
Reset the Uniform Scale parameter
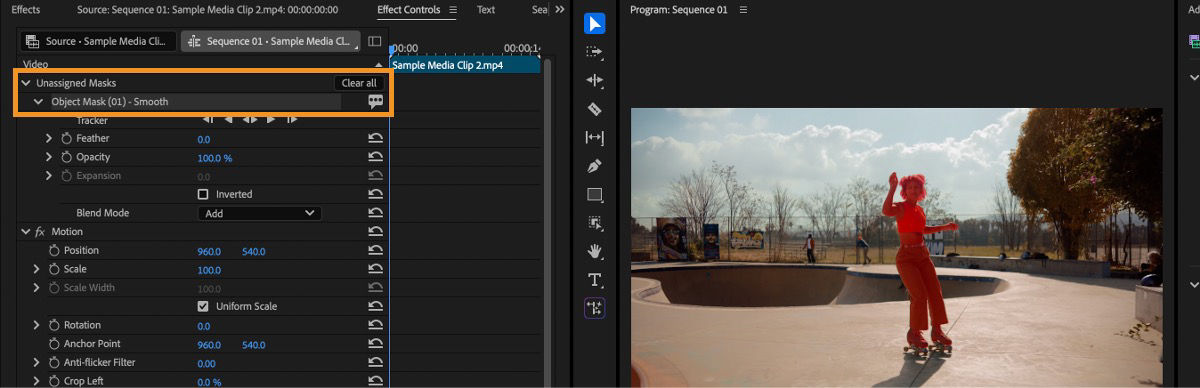375,306
